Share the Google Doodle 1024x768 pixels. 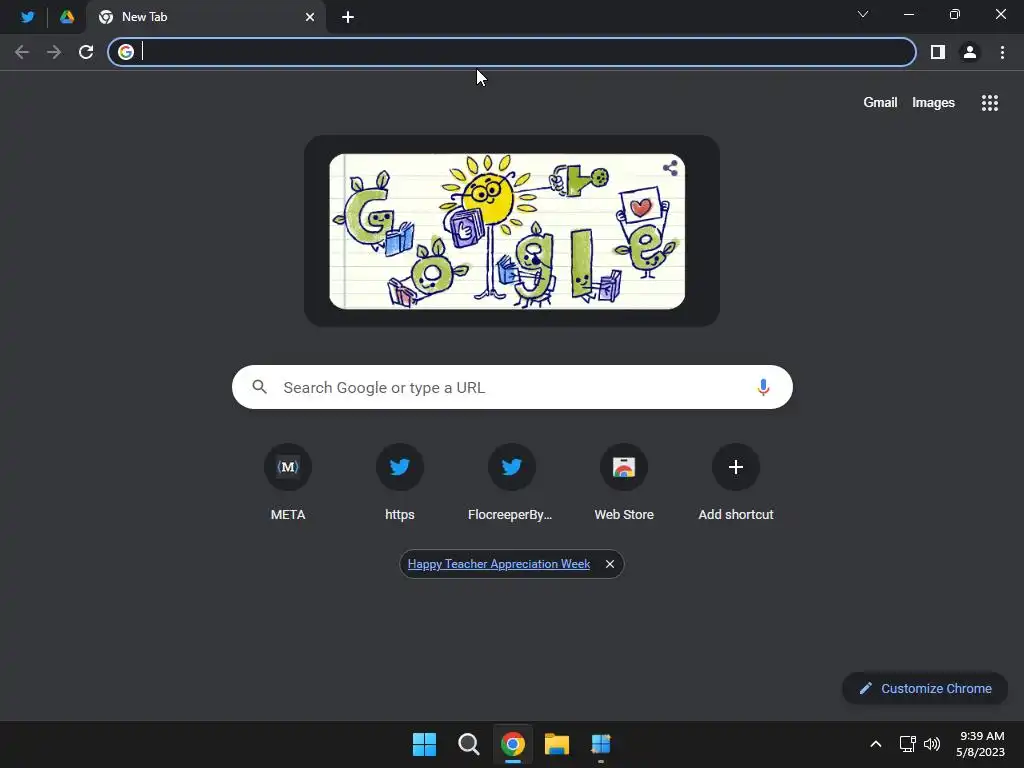pyautogui.click(x=670, y=168)
